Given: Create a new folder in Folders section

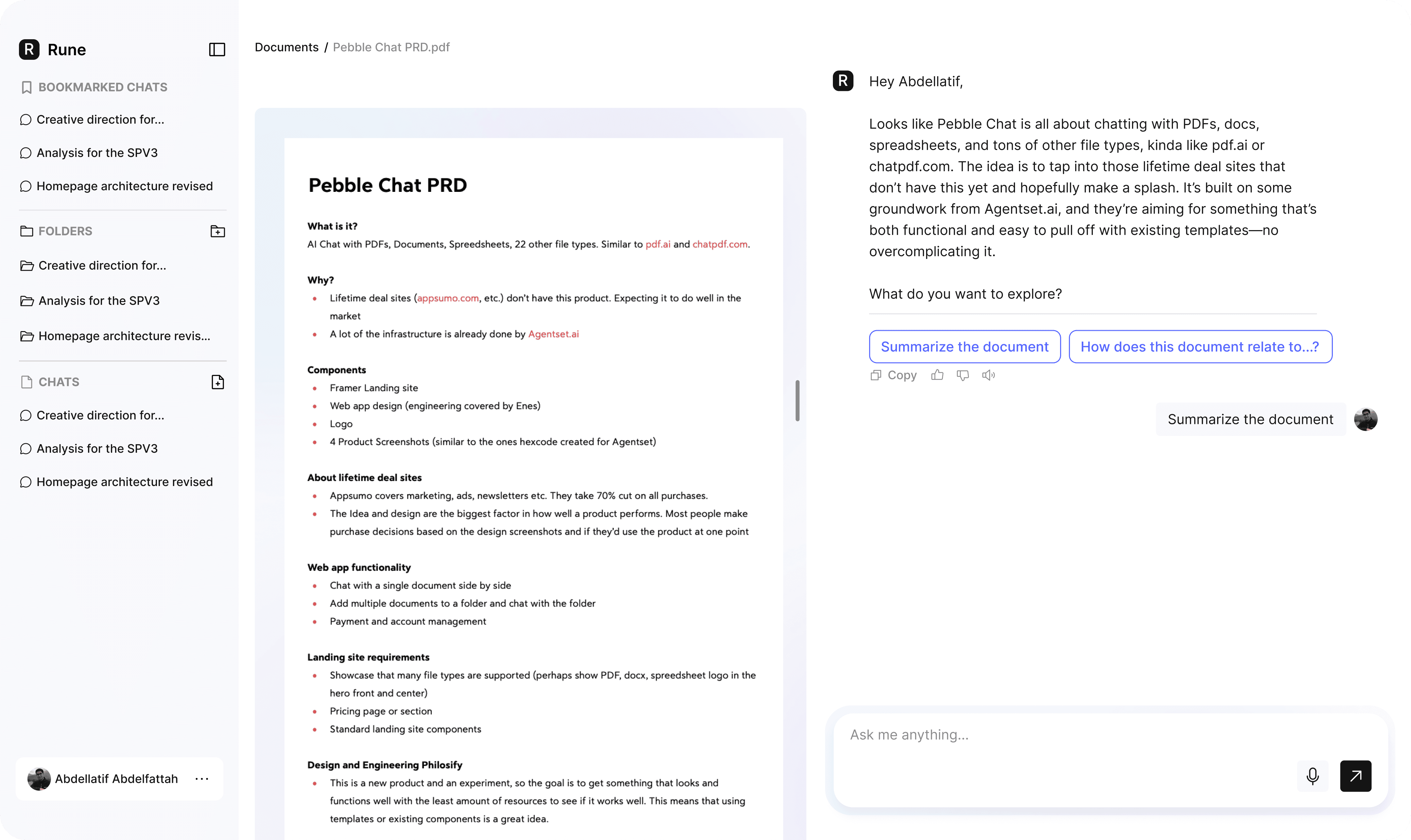Looking at the screenshot, I should [x=218, y=231].
